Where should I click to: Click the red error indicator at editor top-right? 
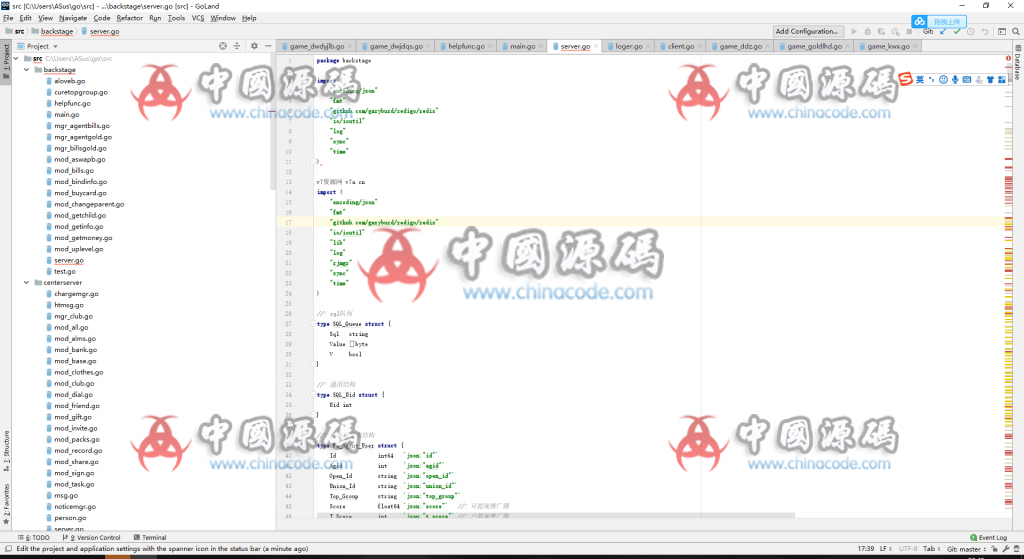[1008, 59]
